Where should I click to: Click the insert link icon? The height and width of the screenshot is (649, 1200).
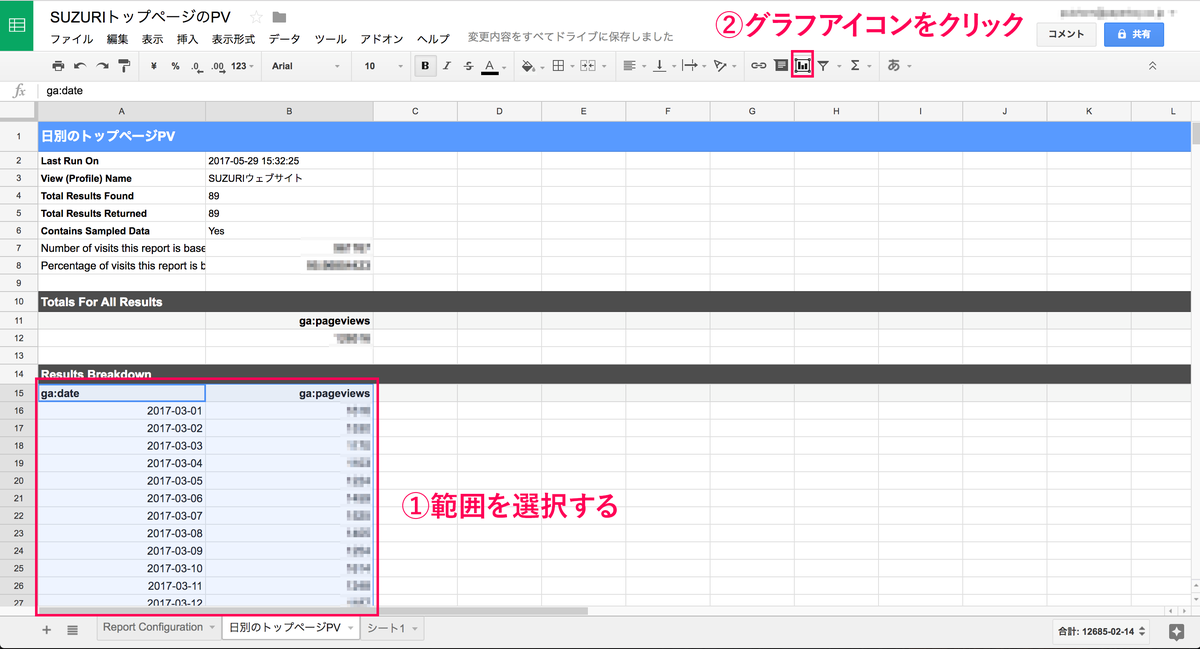(x=759, y=66)
